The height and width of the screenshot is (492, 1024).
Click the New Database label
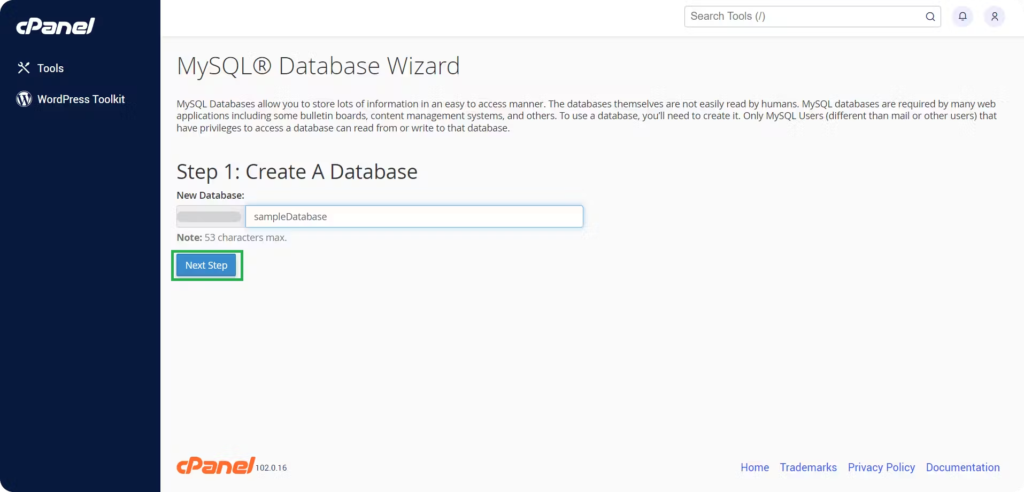pos(210,195)
